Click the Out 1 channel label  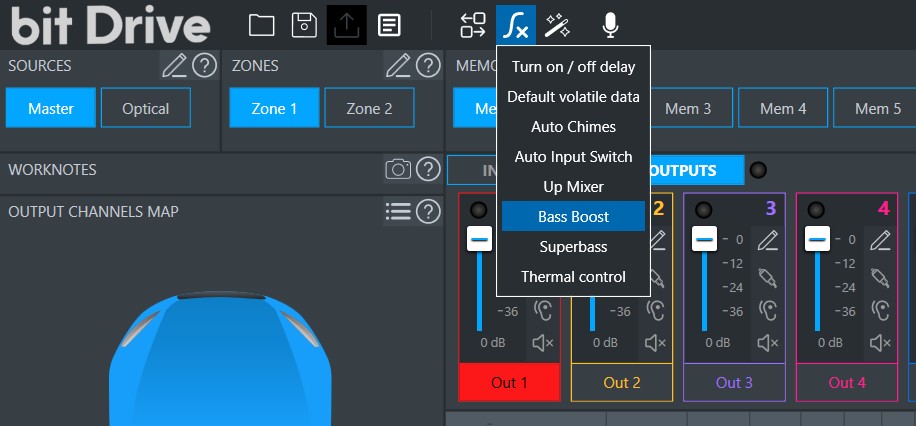509,382
